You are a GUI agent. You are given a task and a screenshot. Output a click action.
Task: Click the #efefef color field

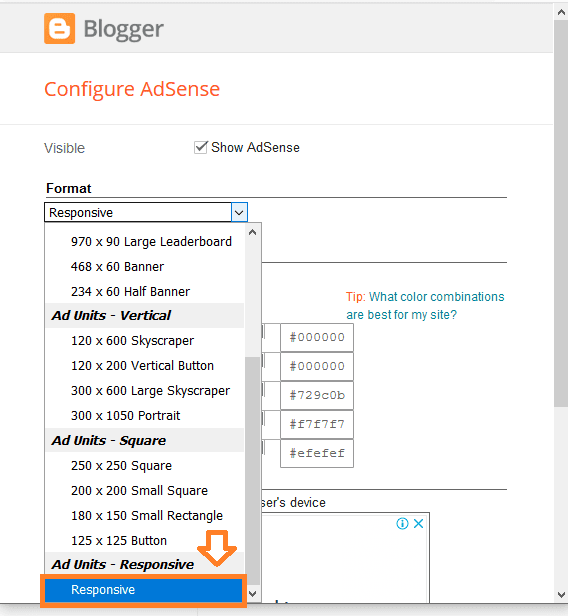click(x=317, y=454)
